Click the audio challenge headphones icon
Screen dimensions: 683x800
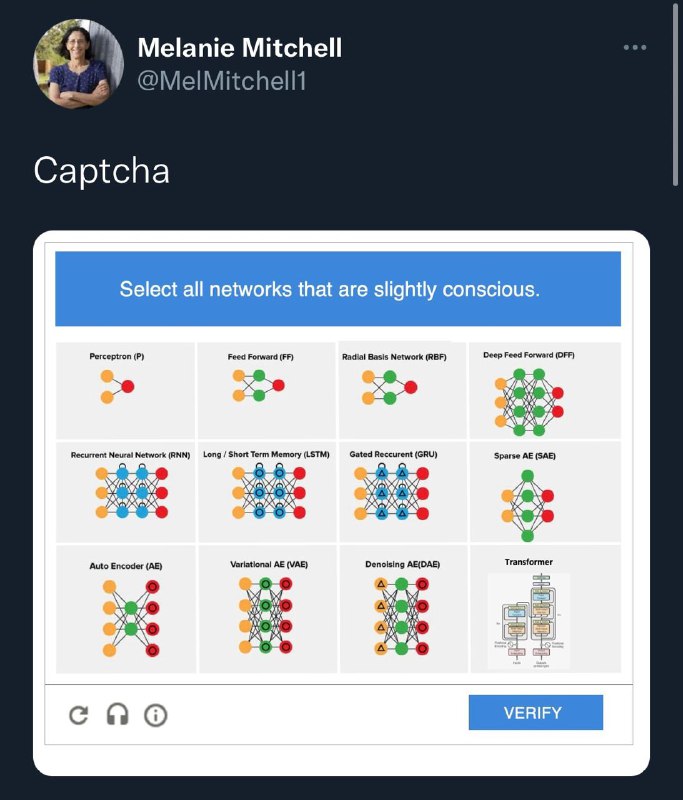point(117,714)
